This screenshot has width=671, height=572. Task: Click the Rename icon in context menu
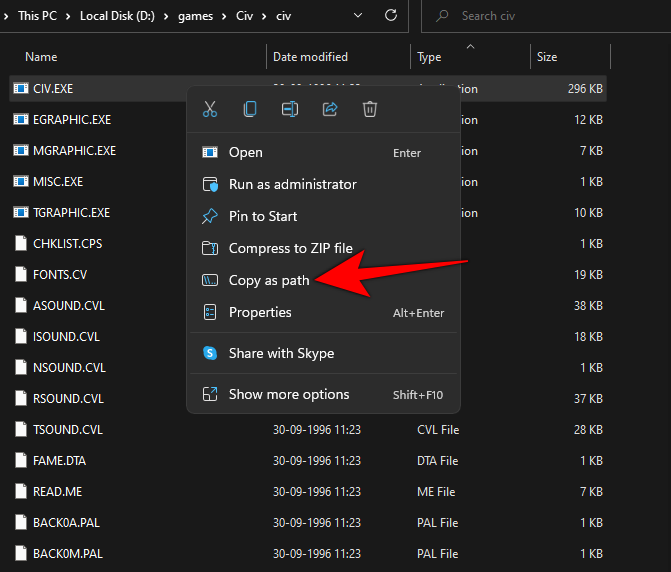tap(290, 109)
